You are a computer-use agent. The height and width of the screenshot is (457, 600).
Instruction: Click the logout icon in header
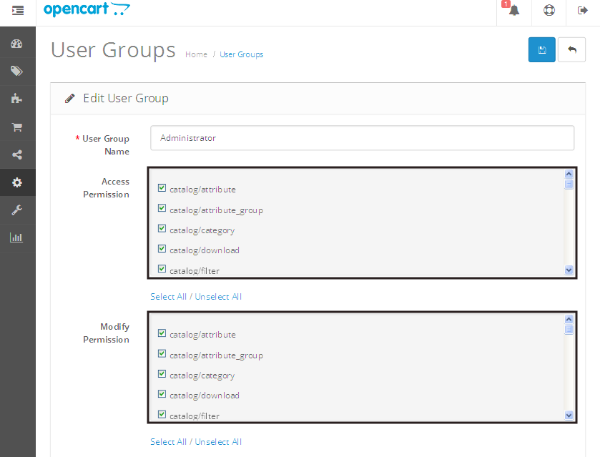pos(582,11)
